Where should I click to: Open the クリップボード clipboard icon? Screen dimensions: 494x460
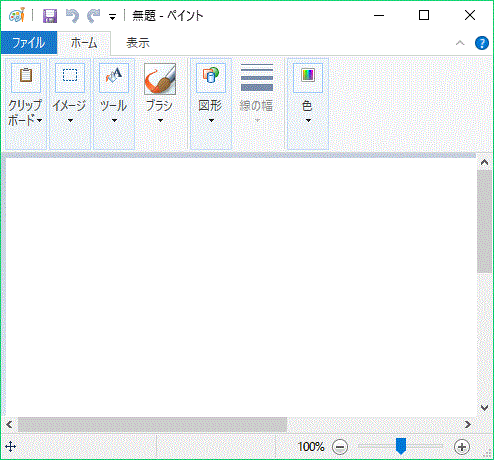26,78
